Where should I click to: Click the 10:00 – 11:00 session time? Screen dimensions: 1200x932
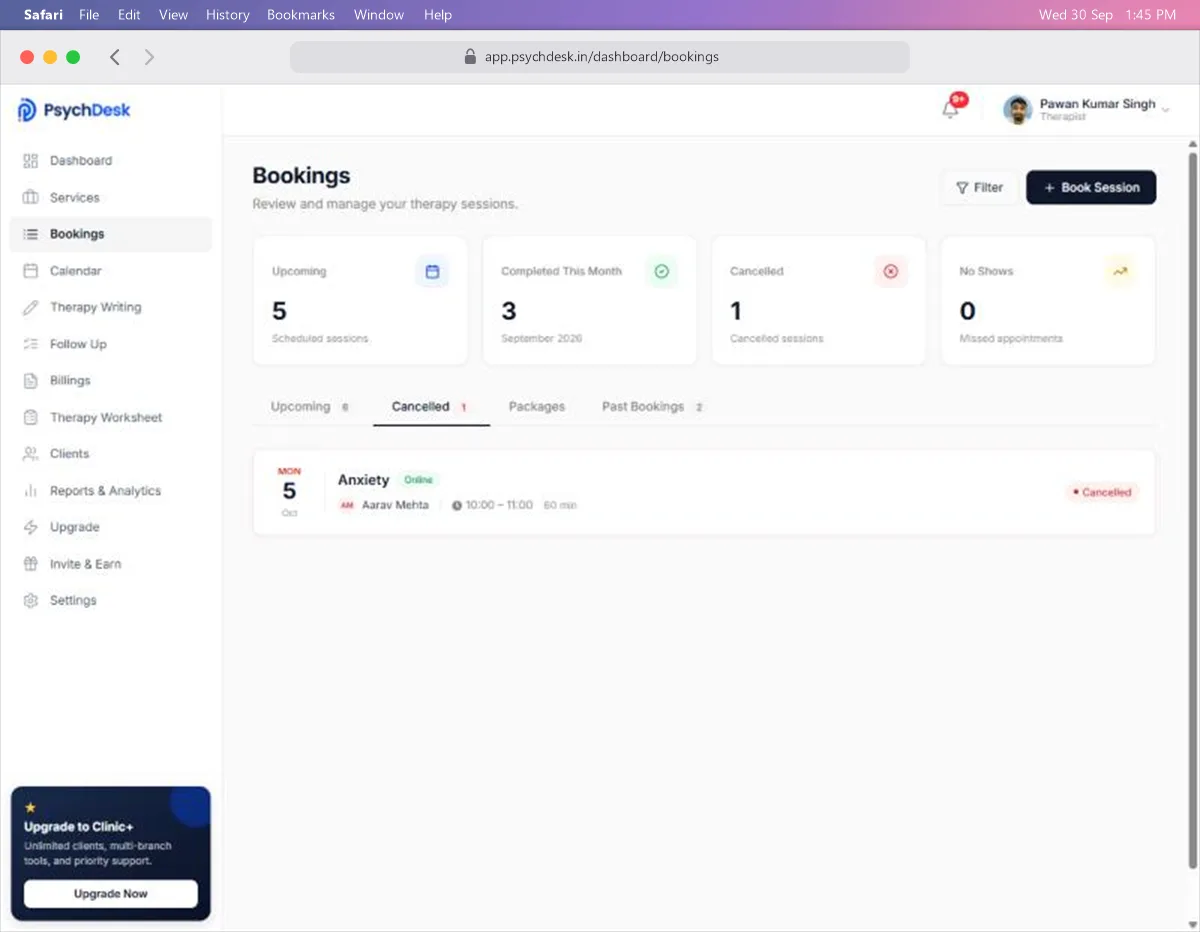pos(499,505)
